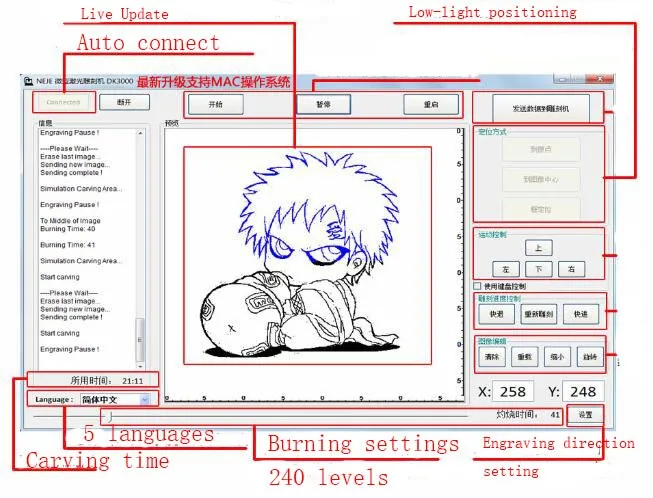
Task: Click the 设置 settings button
Action: (585, 415)
